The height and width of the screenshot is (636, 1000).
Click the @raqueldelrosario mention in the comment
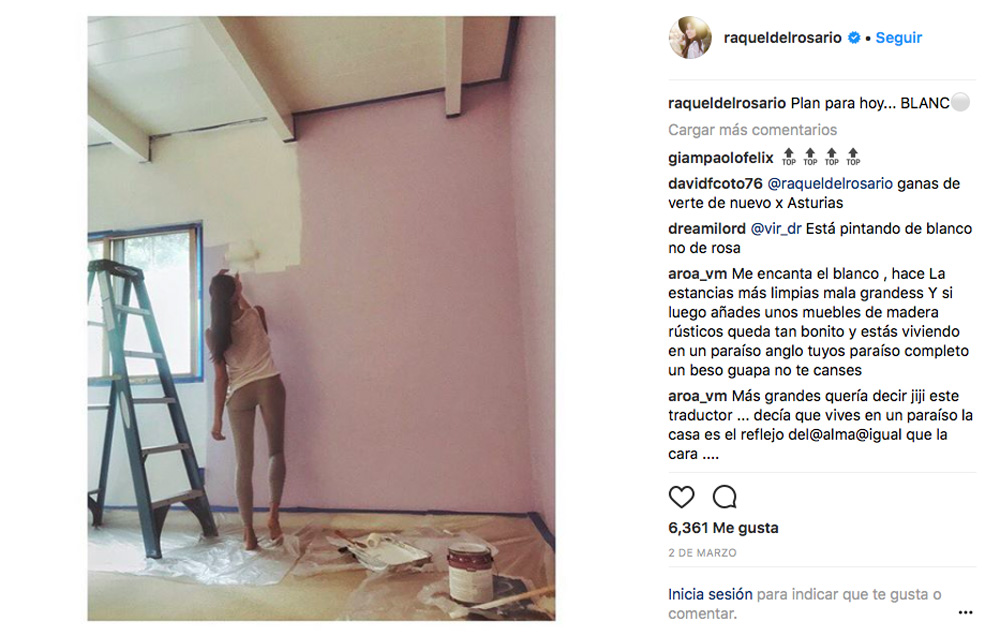(x=830, y=184)
